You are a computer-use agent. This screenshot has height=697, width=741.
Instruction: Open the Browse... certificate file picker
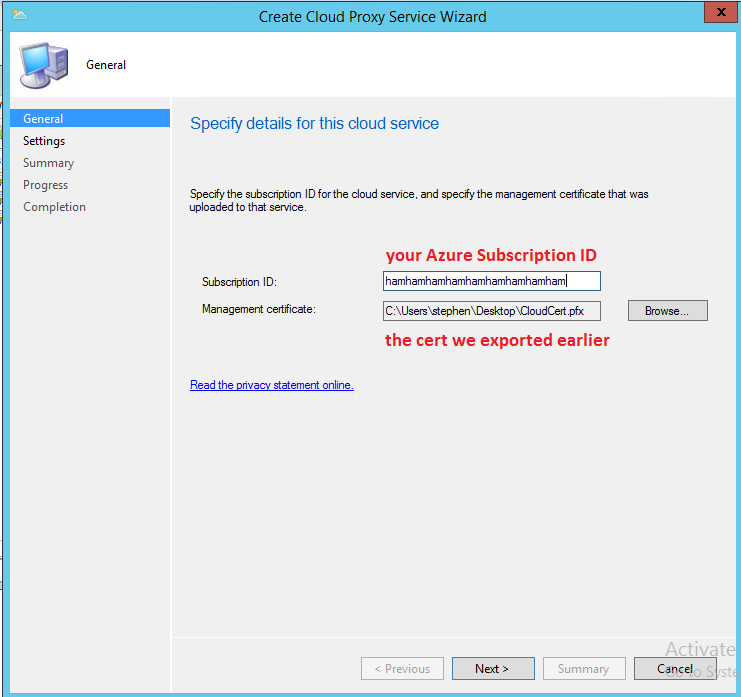pos(667,311)
